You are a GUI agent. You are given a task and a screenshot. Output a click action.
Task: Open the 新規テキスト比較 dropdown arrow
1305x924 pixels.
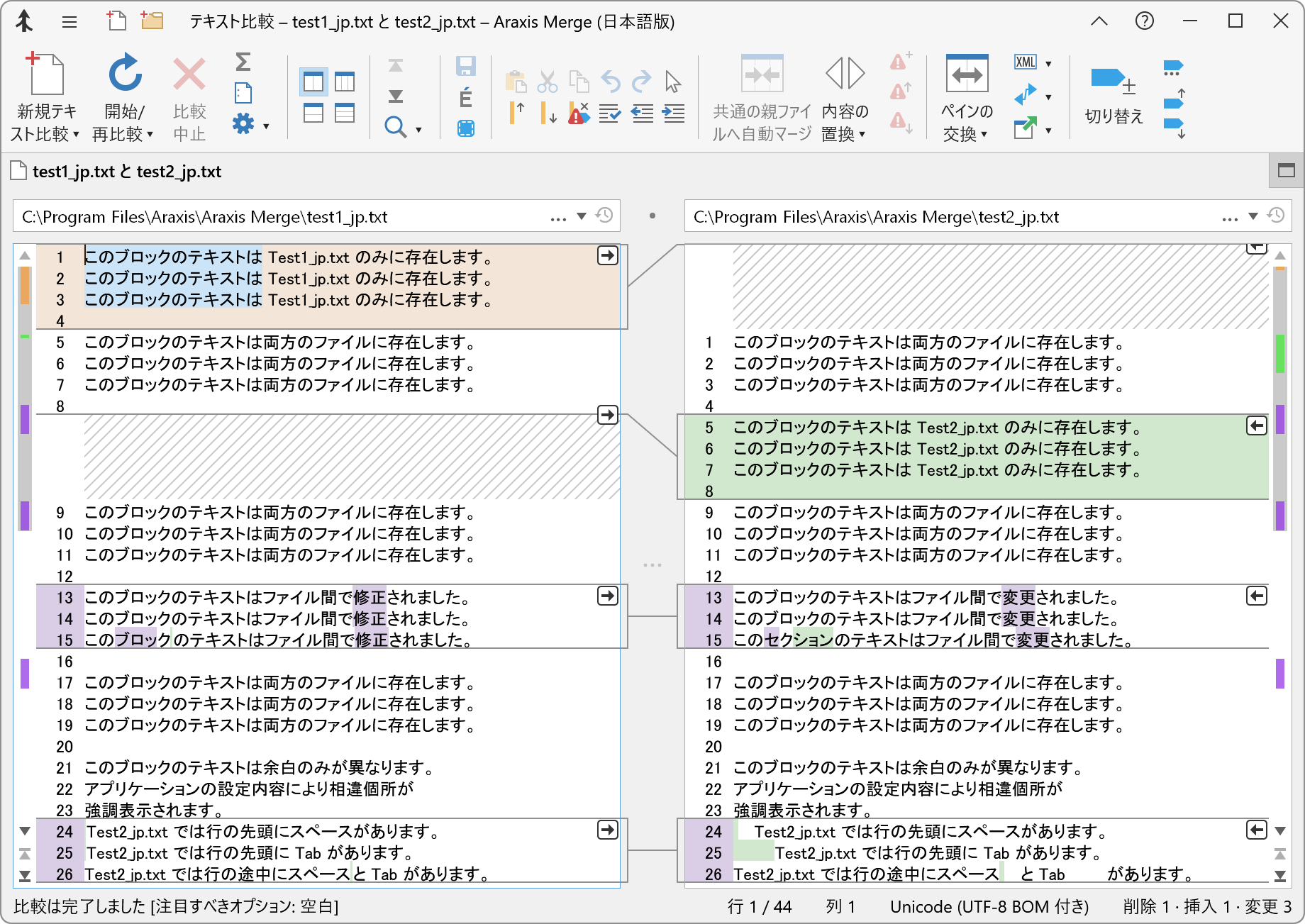coord(78,133)
